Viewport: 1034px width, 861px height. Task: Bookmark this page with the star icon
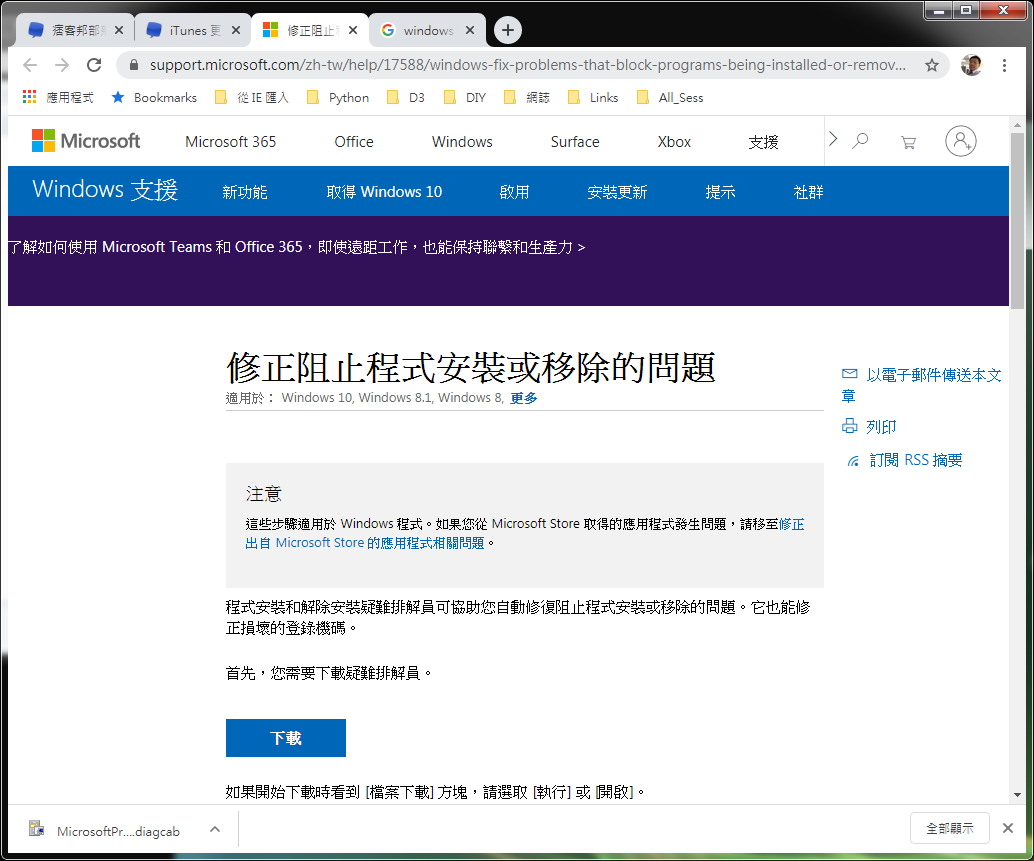coord(931,65)
